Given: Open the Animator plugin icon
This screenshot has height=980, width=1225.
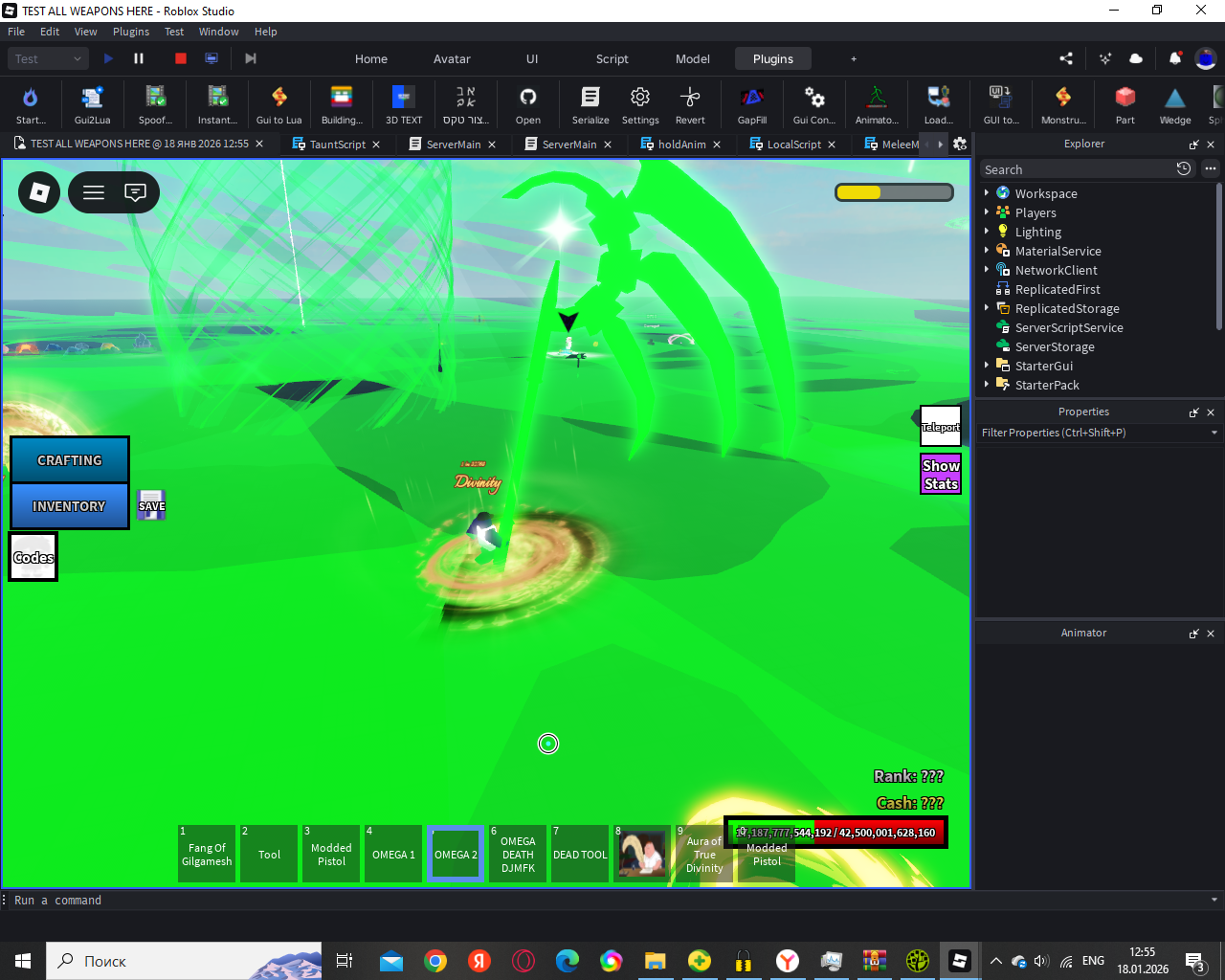Looking at the screenshot, I should tap(877, 105).
